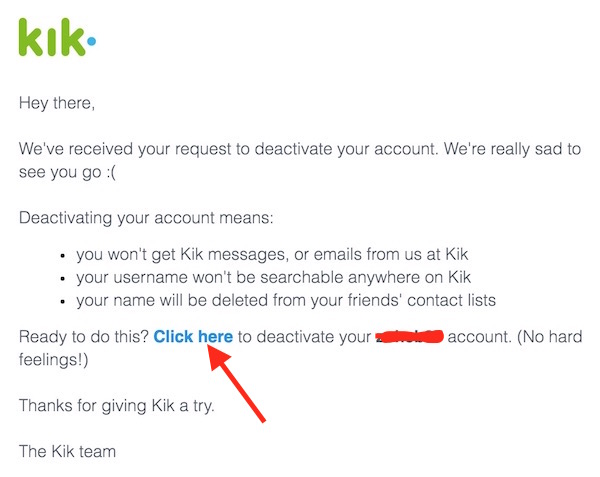600x477 pixels.
Task: Select bullet about Kik messages and emails
Action: (x=272, y=254)
